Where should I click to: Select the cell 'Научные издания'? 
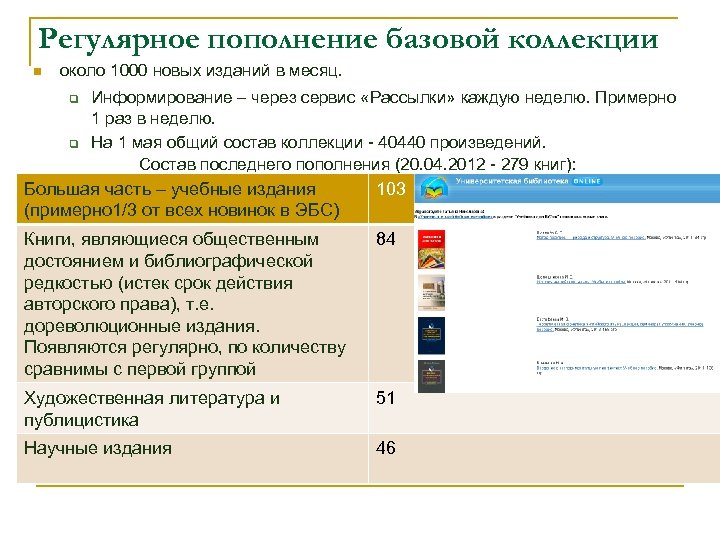(192, 458)
